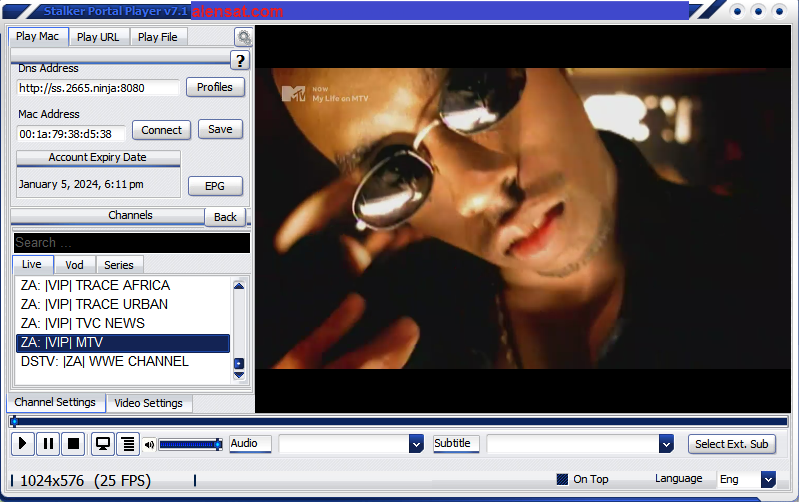Pause the video playback
The image size is (799, 502).
point(49,443)
